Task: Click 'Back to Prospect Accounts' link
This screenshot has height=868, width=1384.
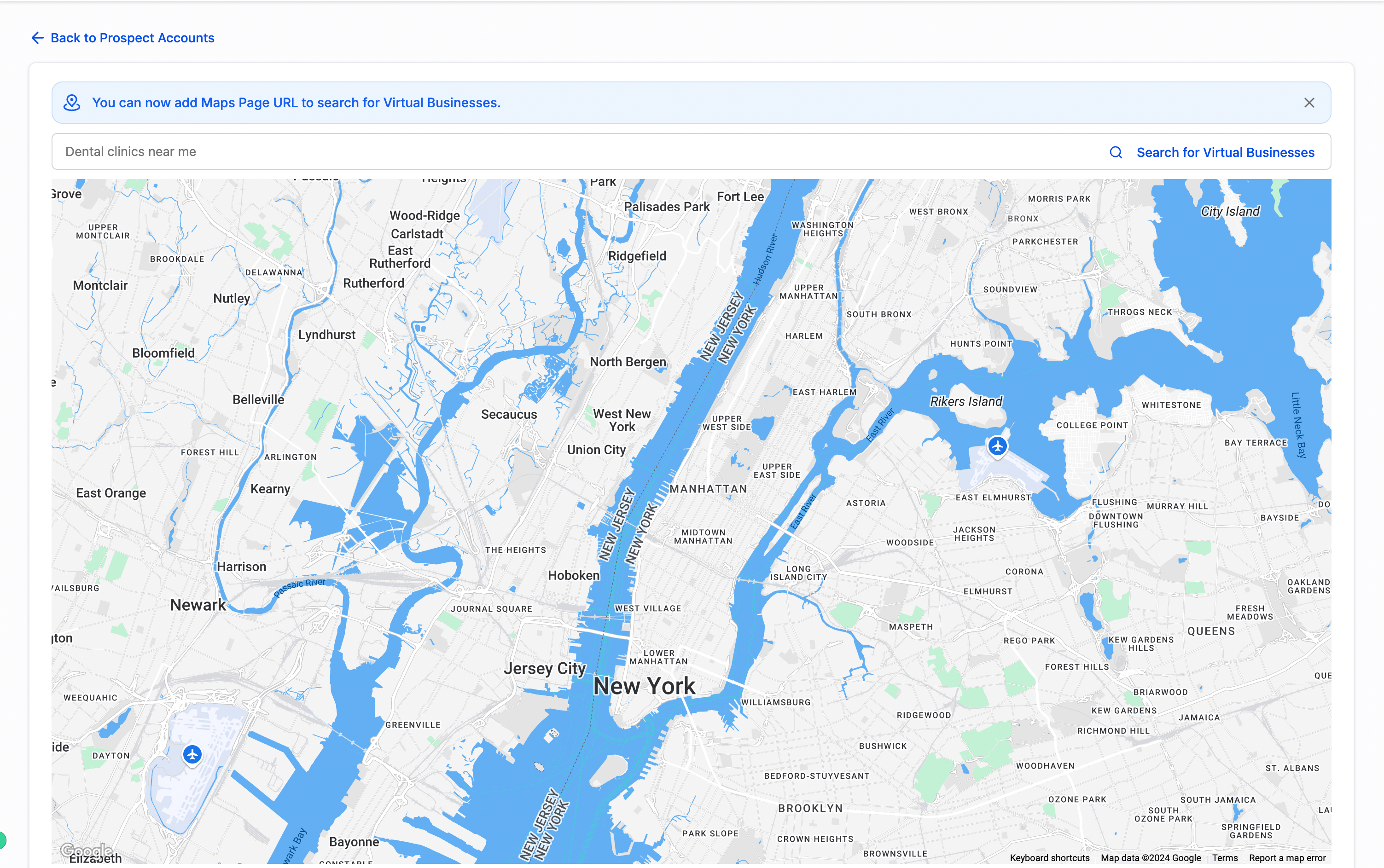Action: point(120,37)
